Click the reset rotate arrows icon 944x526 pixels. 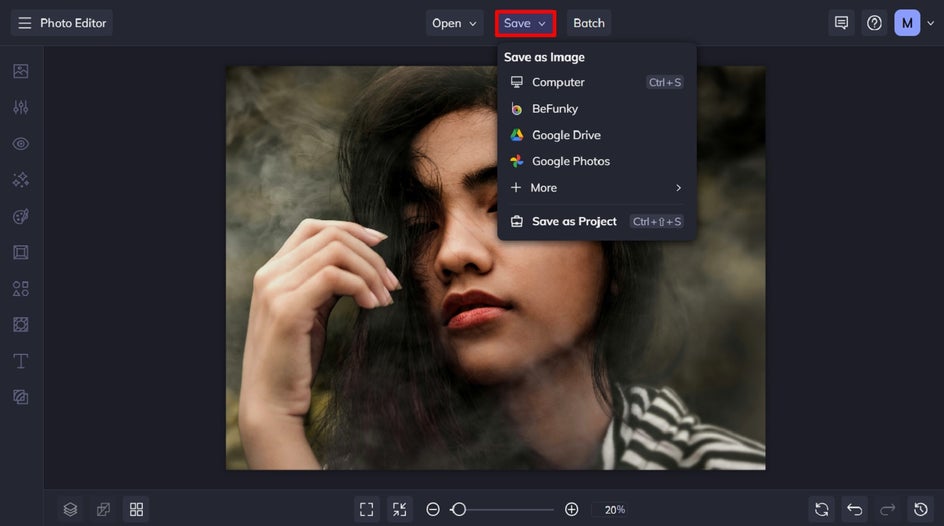coord(822,510)
